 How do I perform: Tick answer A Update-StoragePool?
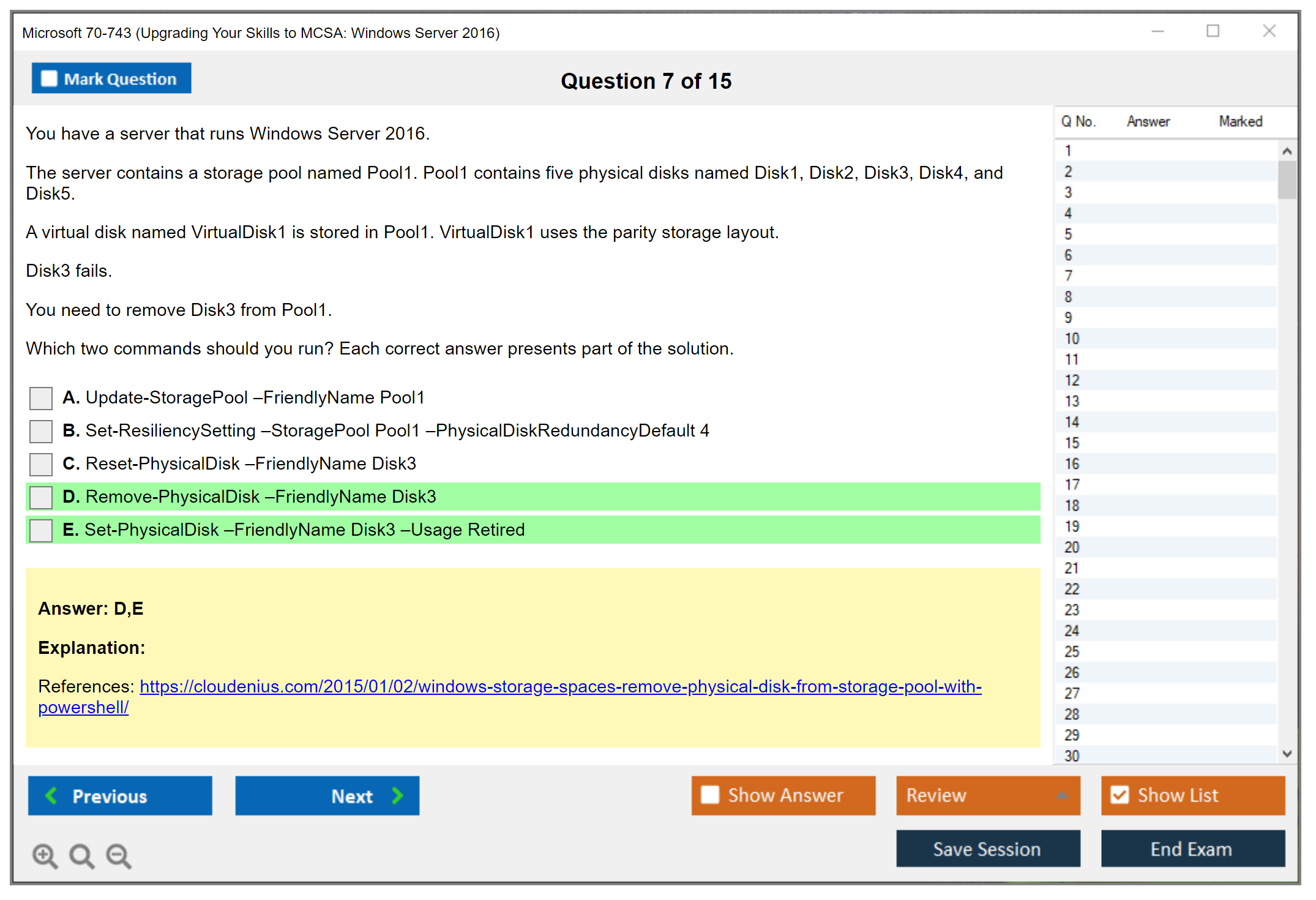coord(41,398)
